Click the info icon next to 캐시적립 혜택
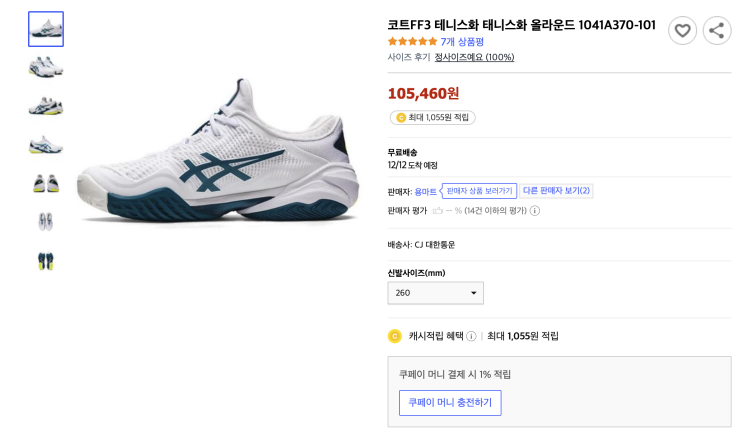This screenshot has height=437, width=743. coord(471,336)
